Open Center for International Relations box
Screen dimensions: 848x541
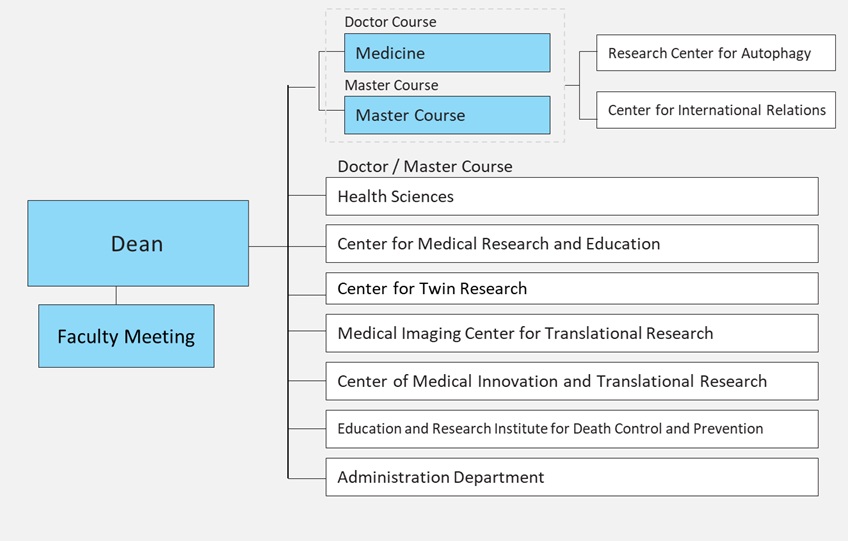tap(715, 110)
